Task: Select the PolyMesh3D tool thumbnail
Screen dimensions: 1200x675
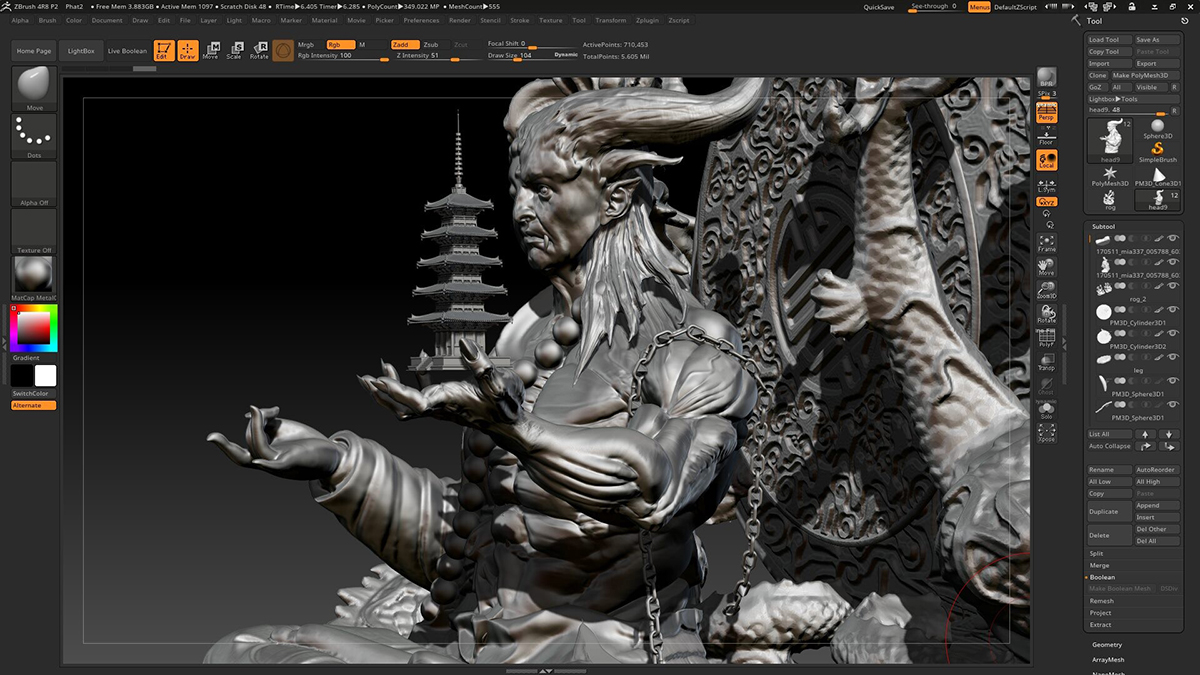Action: tap(1110, 174)
